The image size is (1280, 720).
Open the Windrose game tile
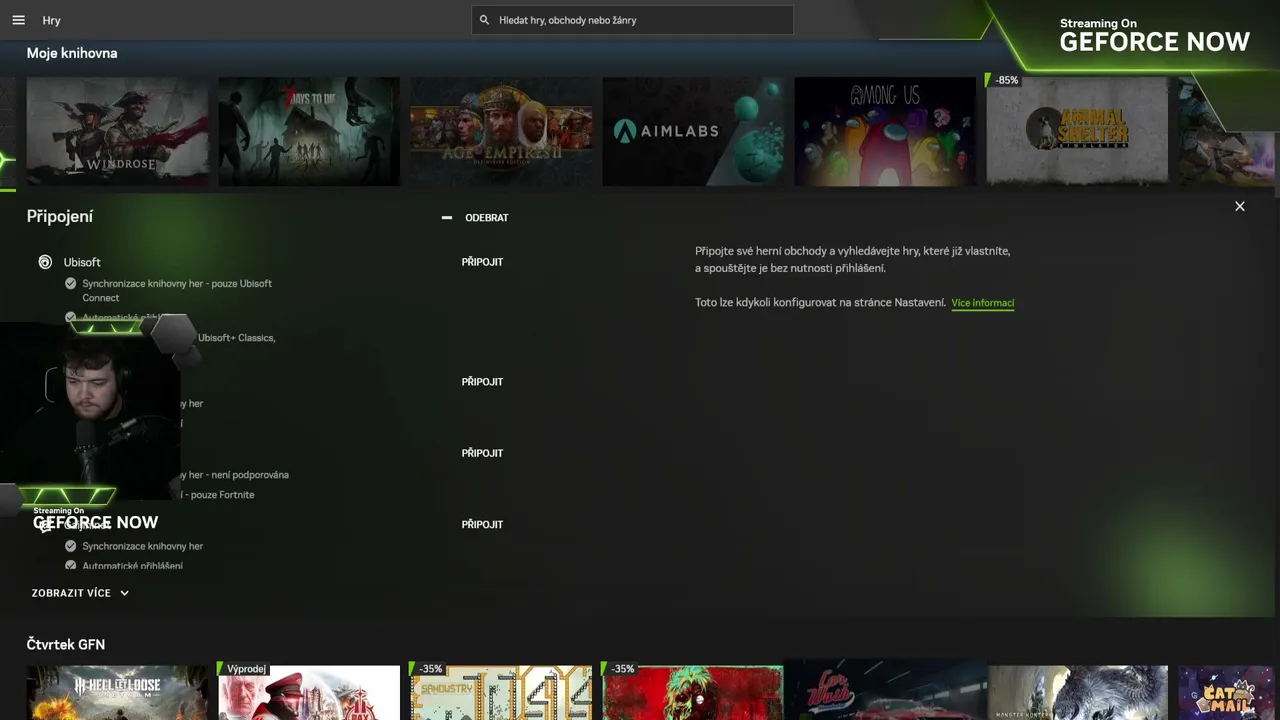pyautogui.click(x=118, y=131)
